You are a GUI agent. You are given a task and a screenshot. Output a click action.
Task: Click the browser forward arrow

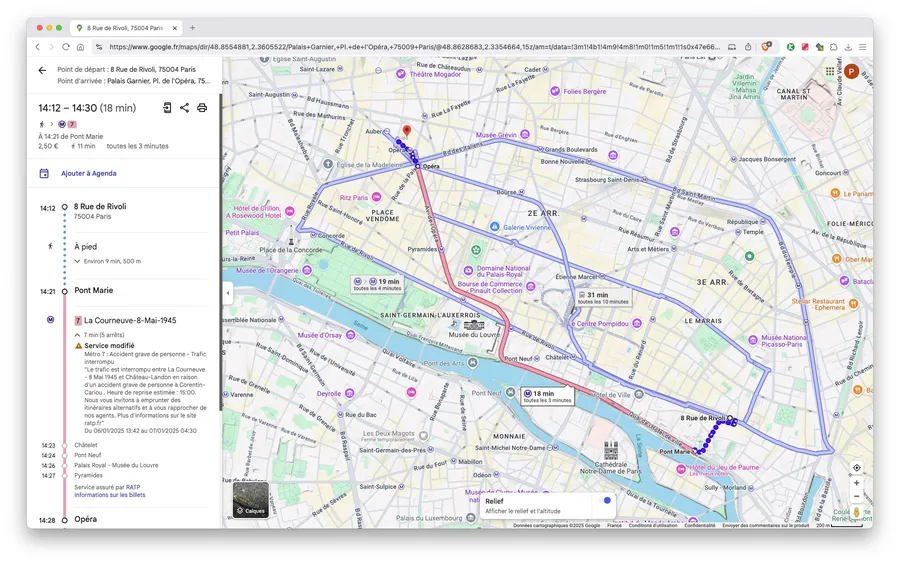(x=51, y=47)
